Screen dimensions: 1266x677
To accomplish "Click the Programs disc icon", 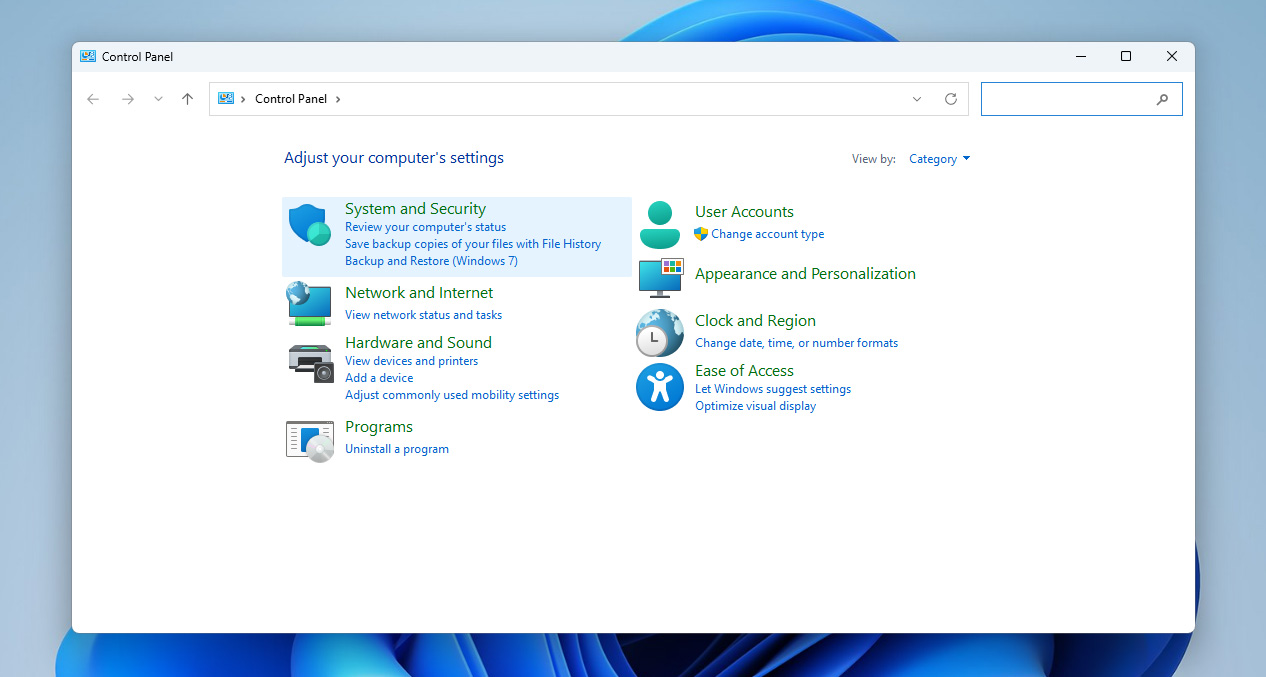I will [309, 441].
